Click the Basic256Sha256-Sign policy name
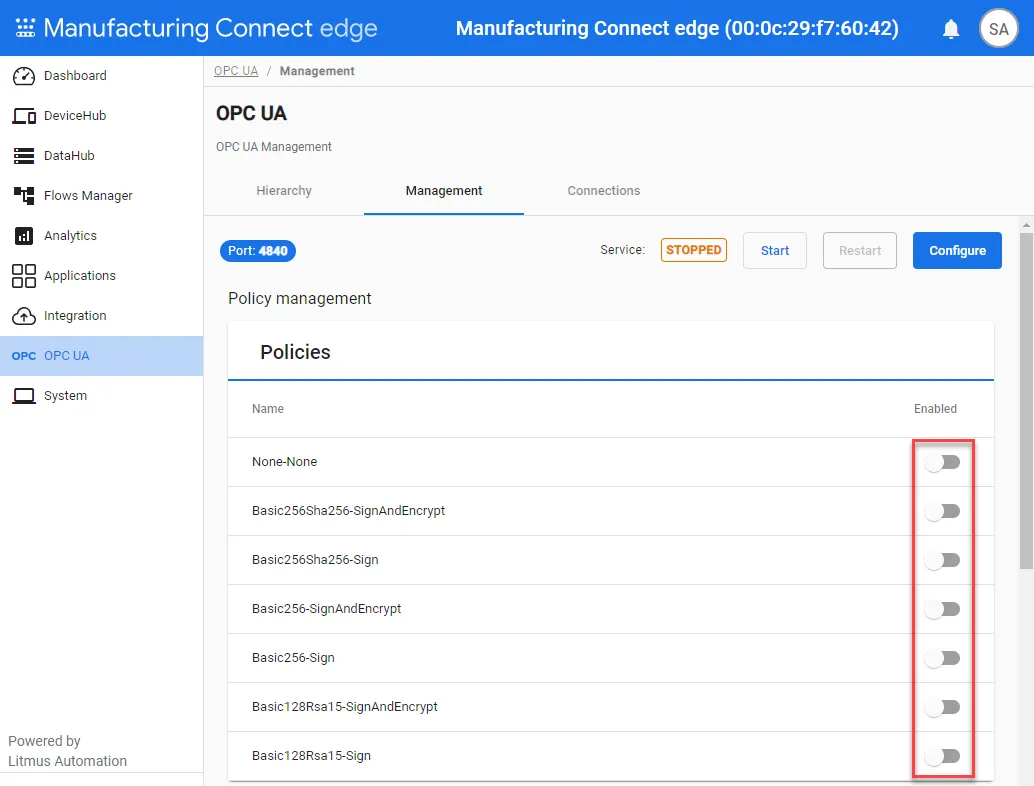Screen dimensions: 1034x786 (x=315, y=560)
